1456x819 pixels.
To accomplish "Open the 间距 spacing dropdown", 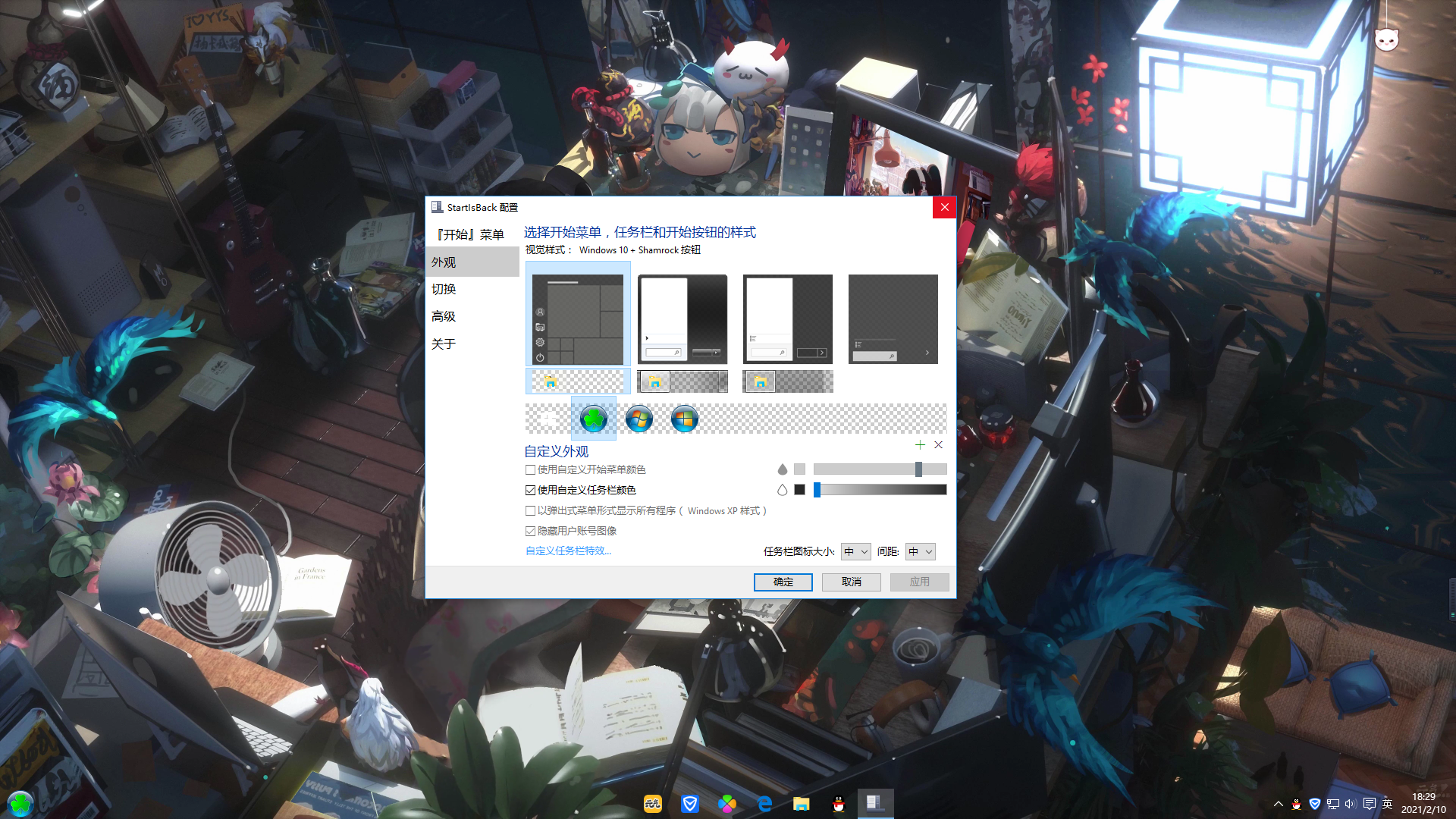I will tap(920, 552).
